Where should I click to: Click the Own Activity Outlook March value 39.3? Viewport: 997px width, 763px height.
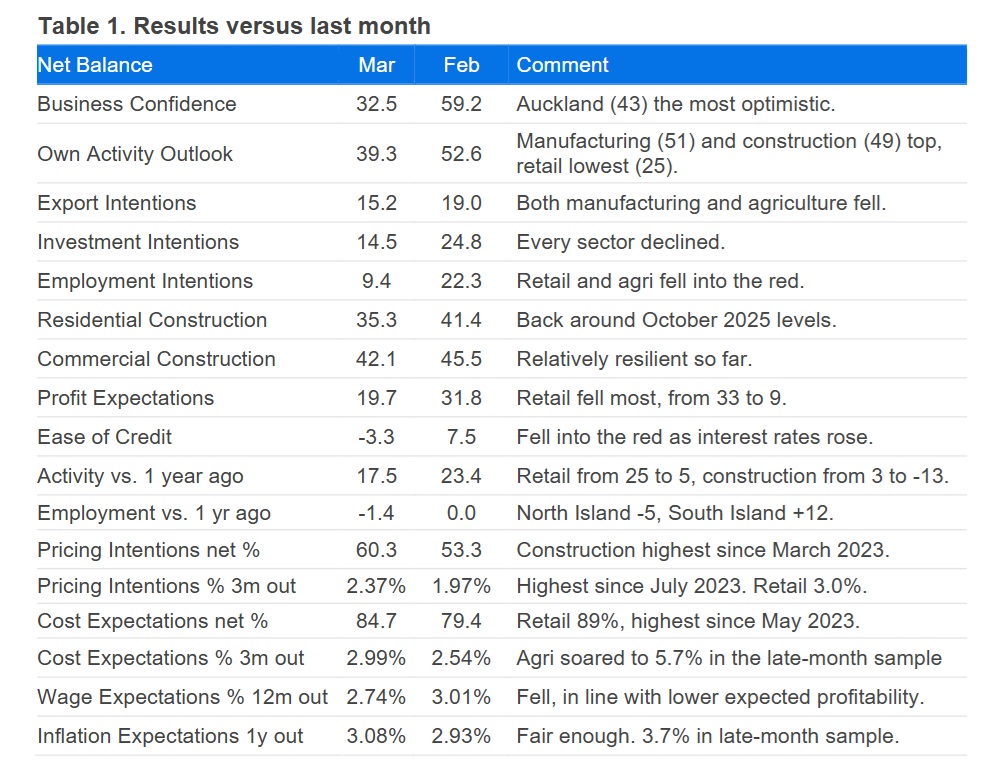pos(377,153)
